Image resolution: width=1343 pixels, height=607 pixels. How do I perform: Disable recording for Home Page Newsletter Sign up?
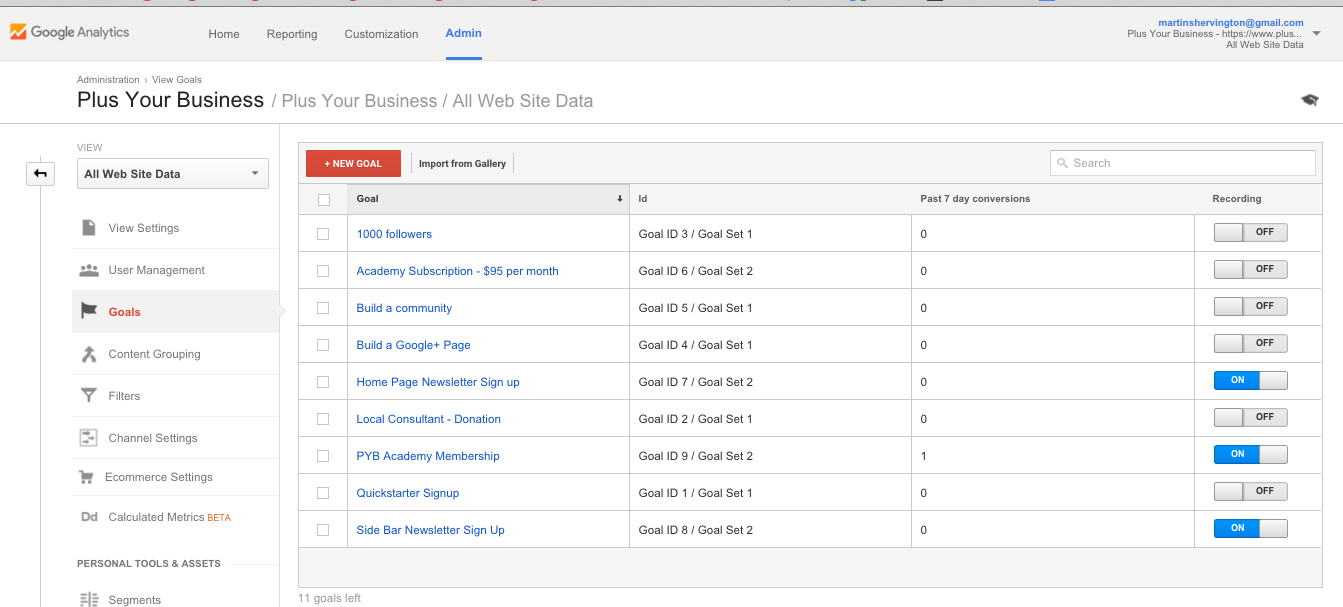[1251, 380]
